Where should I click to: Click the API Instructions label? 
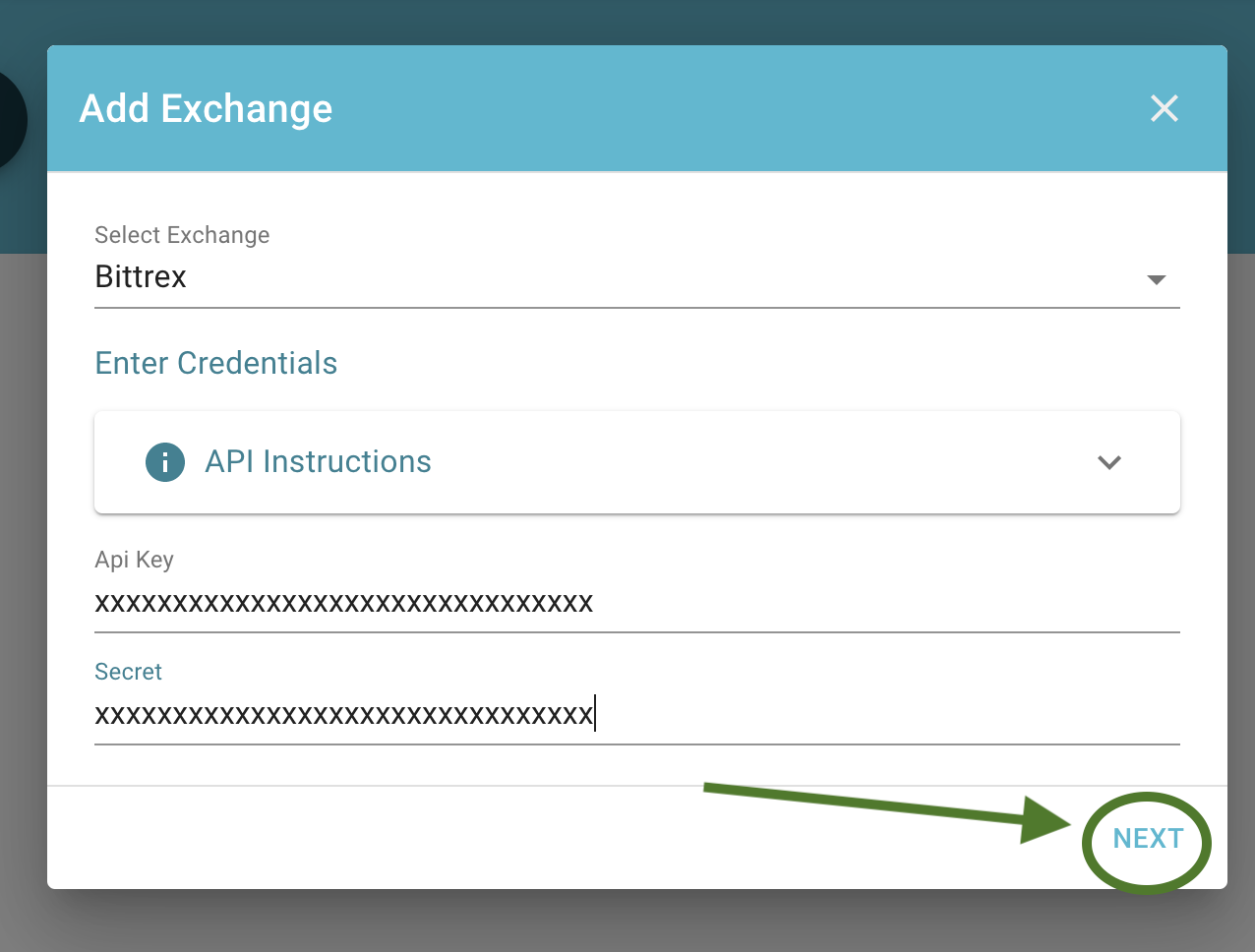(x=318, y=461)
